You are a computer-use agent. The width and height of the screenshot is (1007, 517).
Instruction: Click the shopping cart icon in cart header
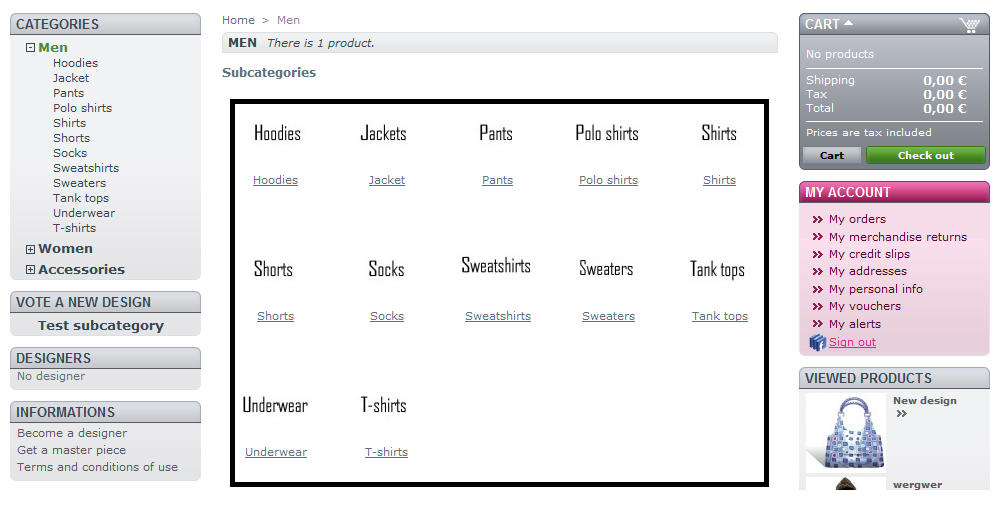point(968,25)
